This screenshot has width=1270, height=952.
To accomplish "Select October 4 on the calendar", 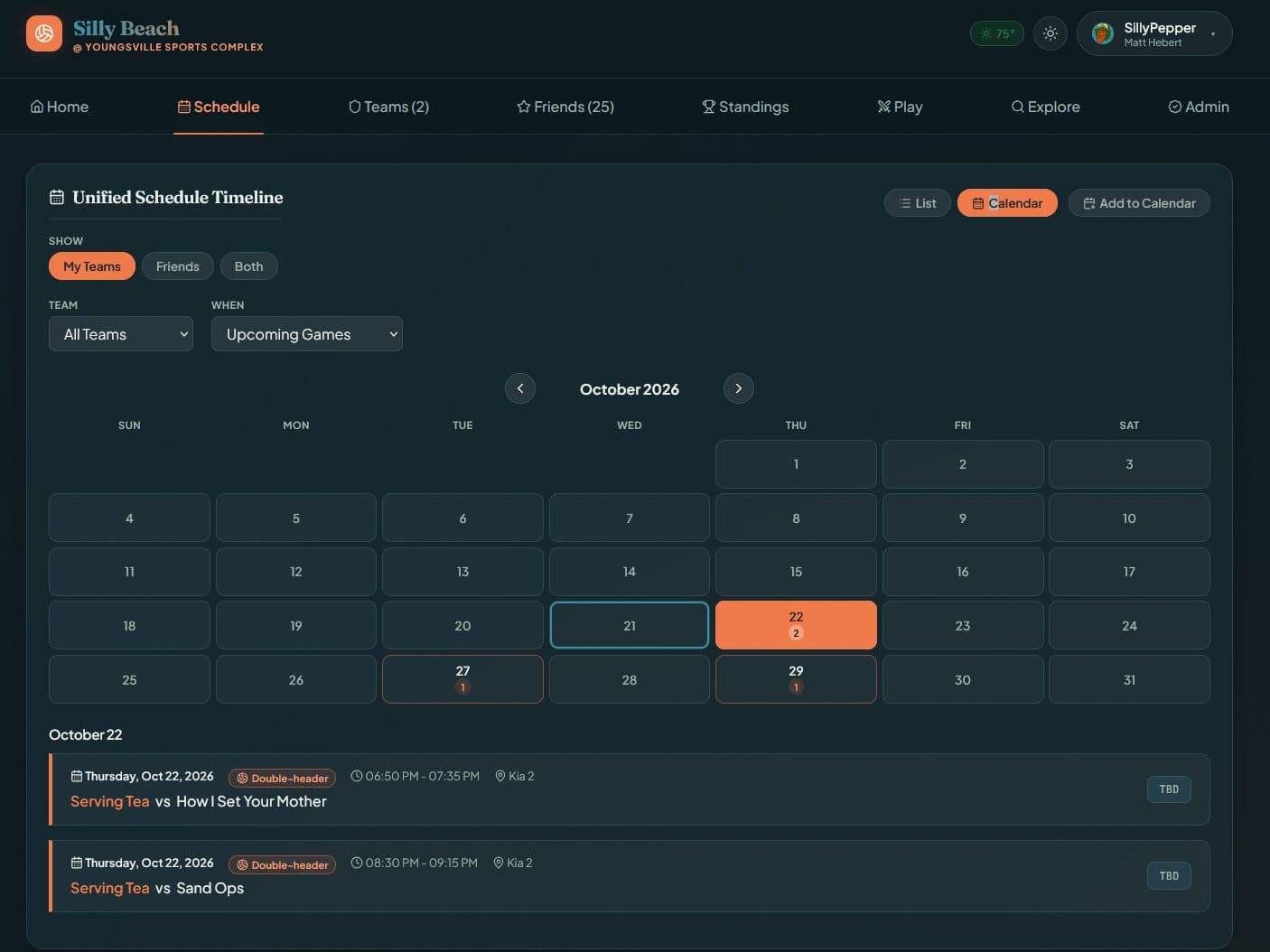I will [129, 518].
